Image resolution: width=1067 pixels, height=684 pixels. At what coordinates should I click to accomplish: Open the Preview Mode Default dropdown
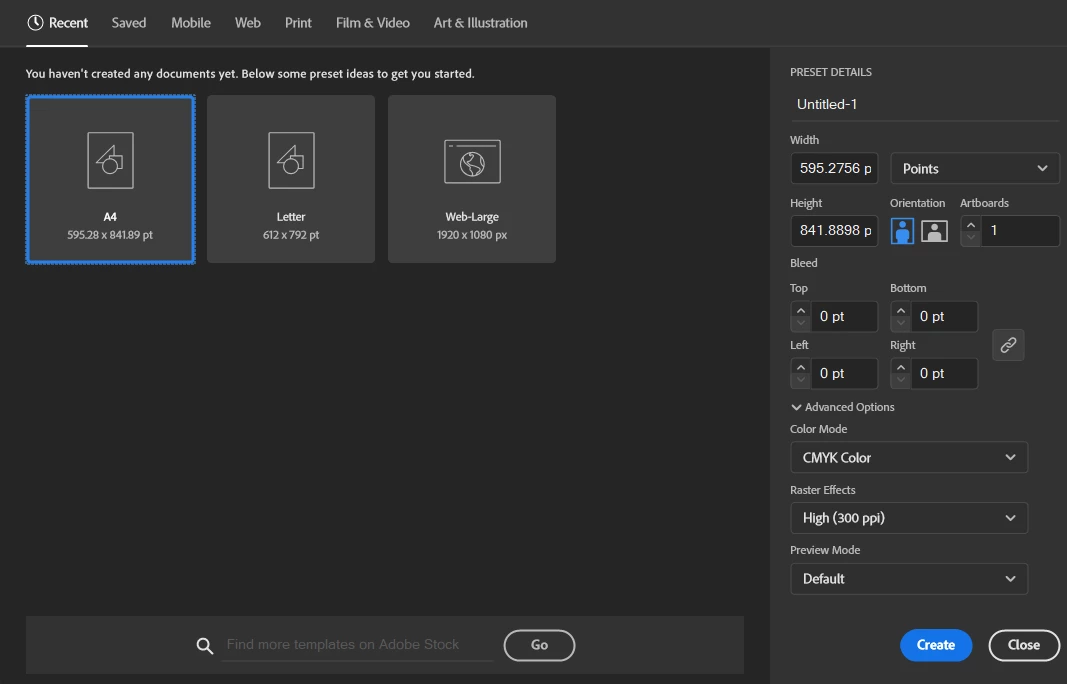pos(908,579)
